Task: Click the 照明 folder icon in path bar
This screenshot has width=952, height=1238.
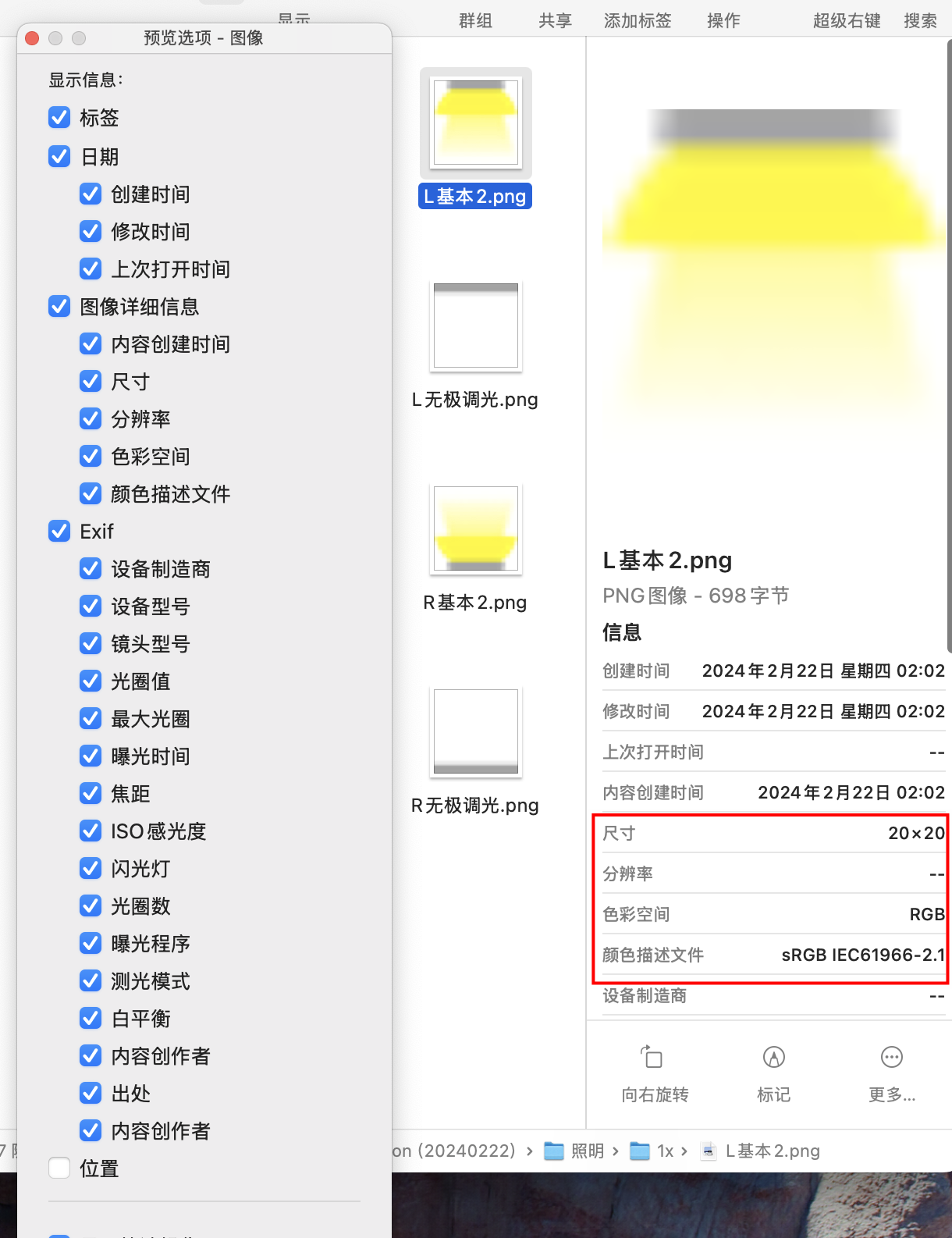Action: (554, 1151)
